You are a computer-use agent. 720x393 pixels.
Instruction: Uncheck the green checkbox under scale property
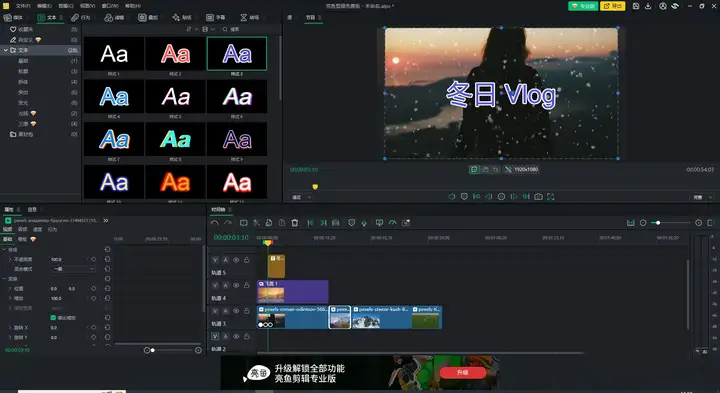point(53,318)
